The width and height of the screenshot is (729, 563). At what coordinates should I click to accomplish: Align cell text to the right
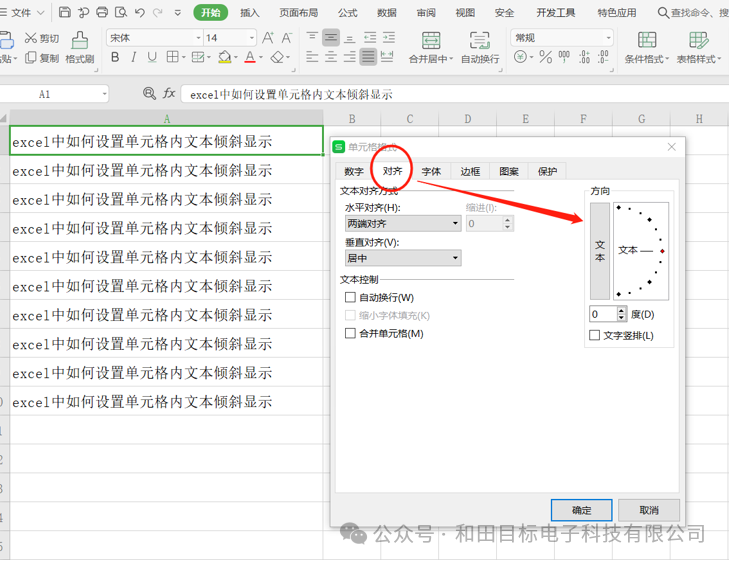pos(349,57)
